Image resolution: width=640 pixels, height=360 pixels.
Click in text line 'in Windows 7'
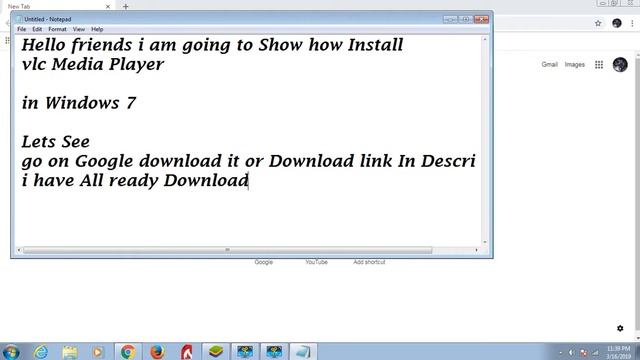(x=79, y=103)
